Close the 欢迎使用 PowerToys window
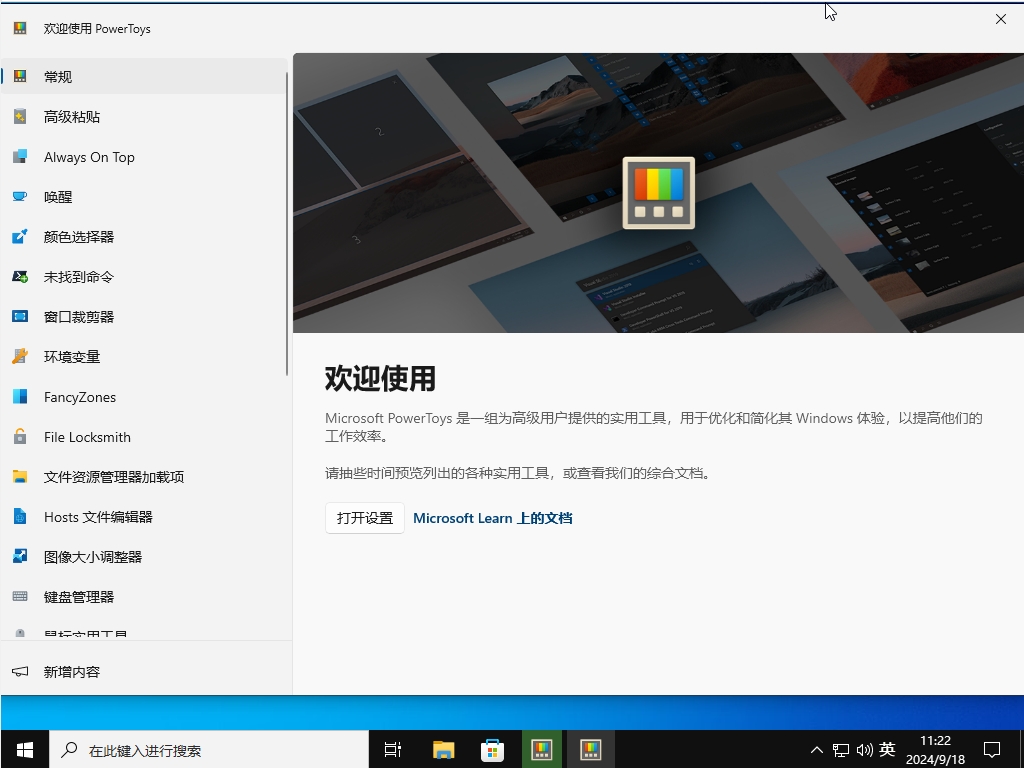Viewport: 1024px width, 768px height. (1000, 19)
